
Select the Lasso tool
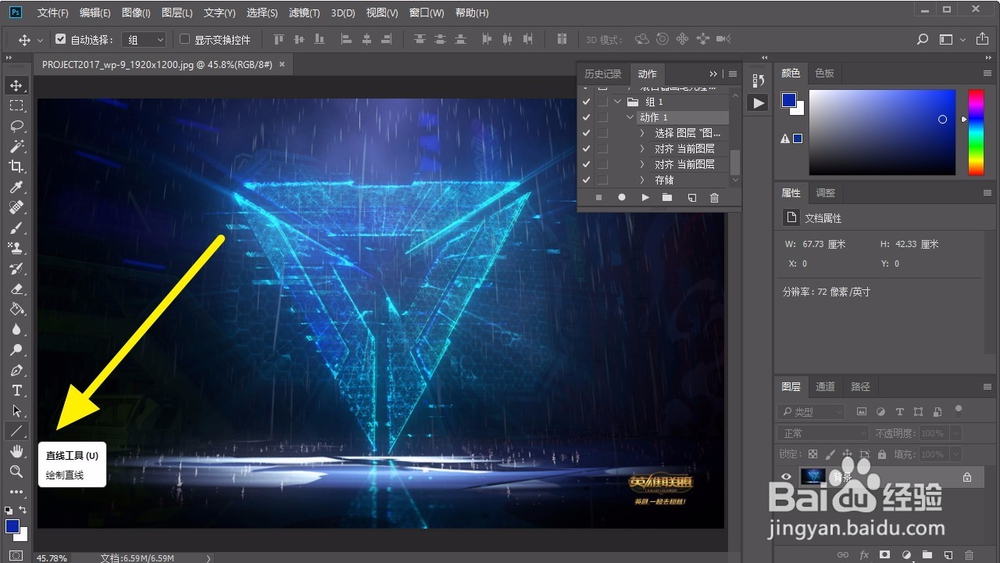[x=17, y=126]
